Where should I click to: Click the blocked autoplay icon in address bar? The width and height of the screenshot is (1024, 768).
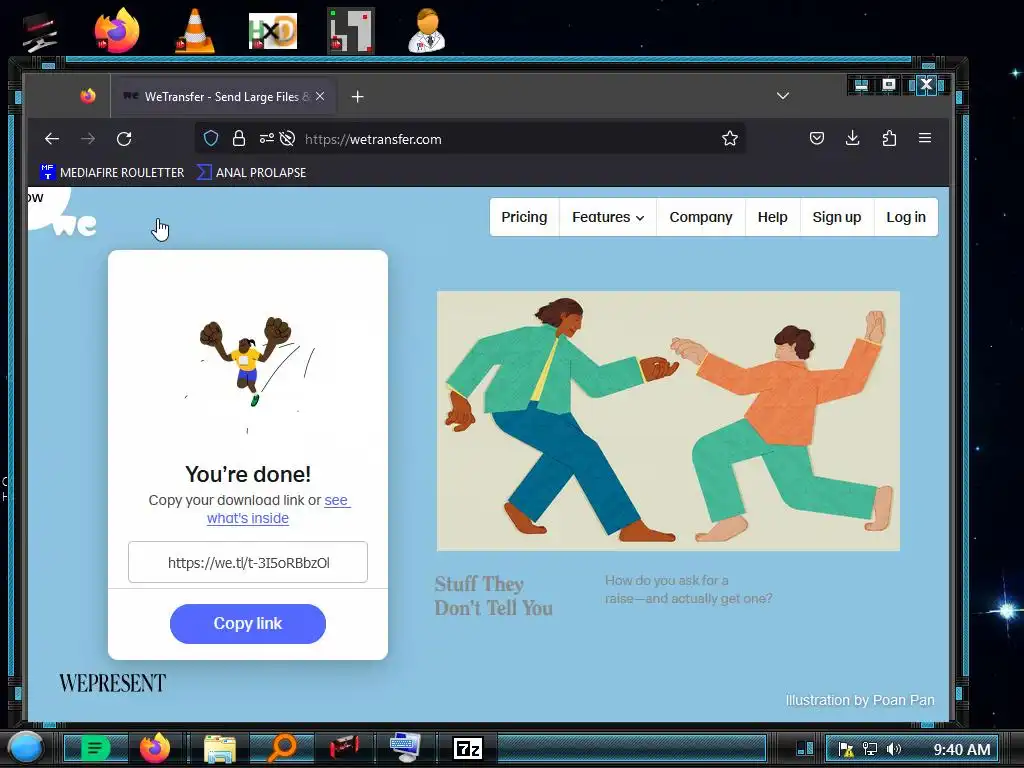[287, 138]
